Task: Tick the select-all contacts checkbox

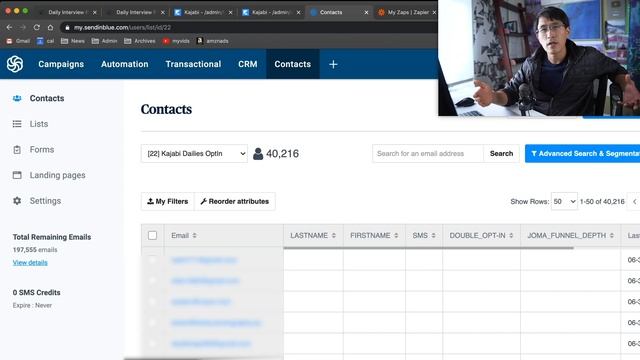Action: [152, 235]
